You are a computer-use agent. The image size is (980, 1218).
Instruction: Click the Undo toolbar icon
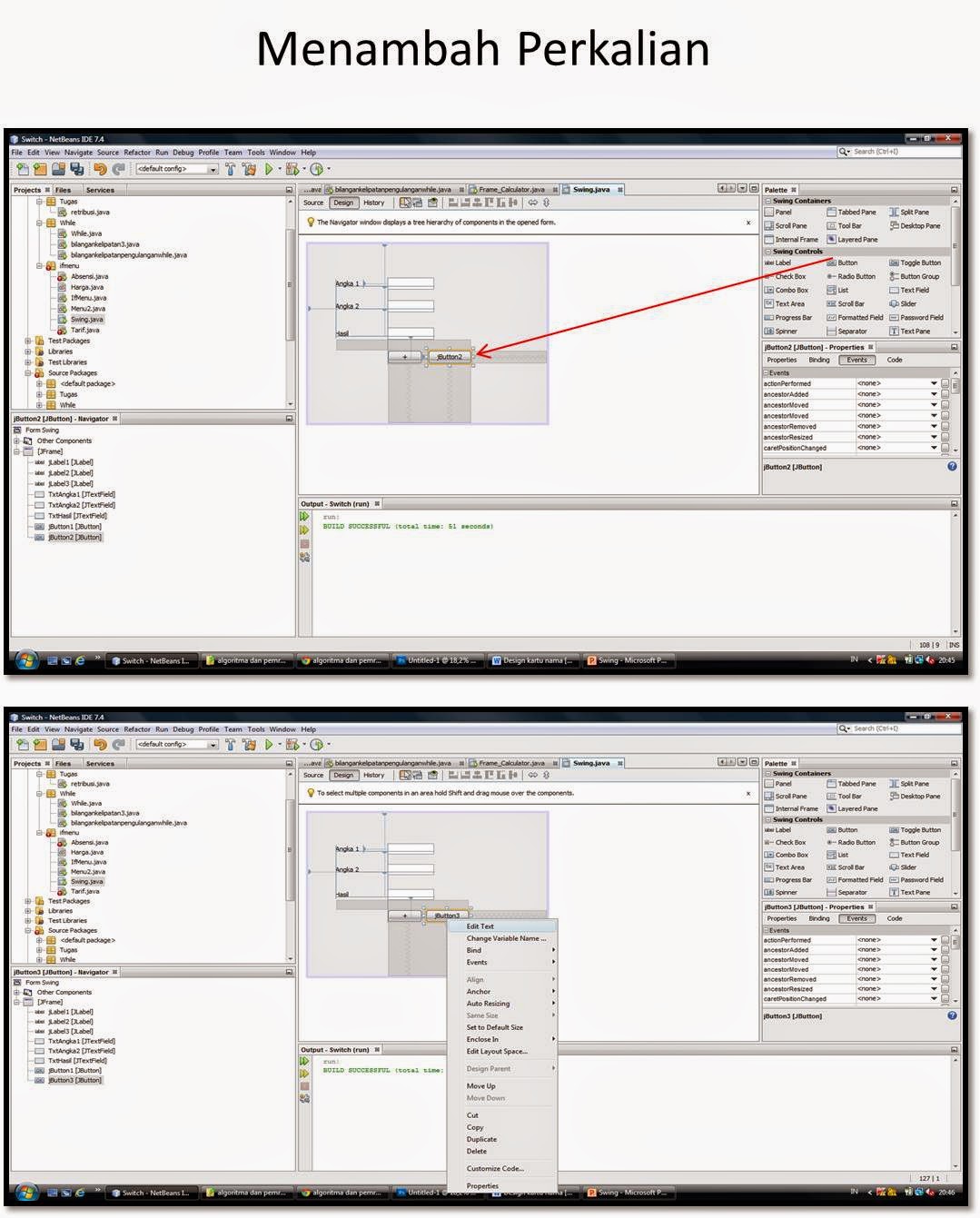(x=102, y=169)
